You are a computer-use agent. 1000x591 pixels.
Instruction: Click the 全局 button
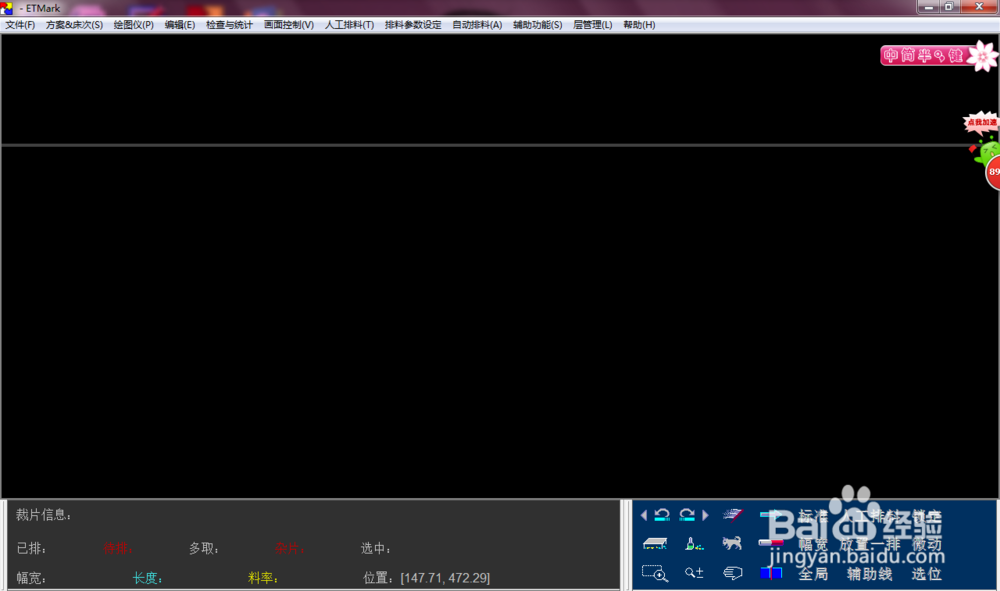[x=813, y=574]
